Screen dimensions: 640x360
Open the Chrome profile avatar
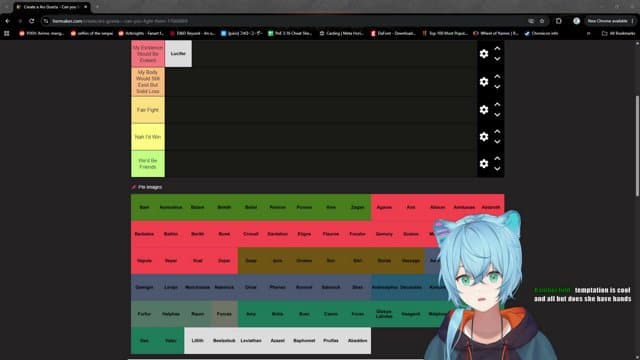(x=576, y=21)
